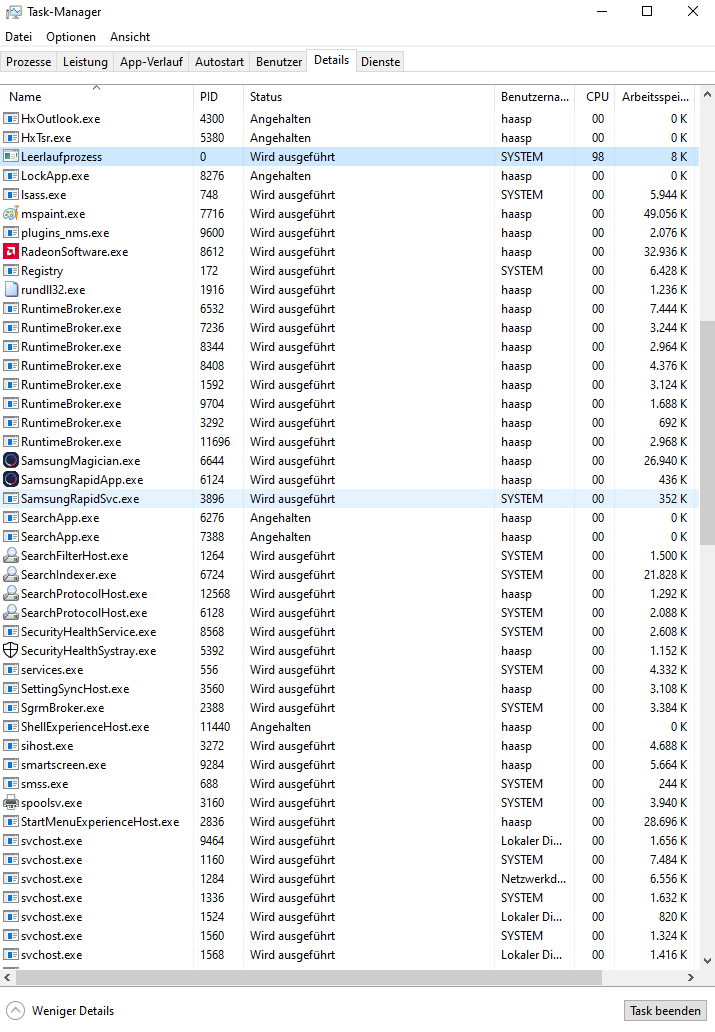Viewport: 715px width, 1032px height.
Task: Click the smartscreen.exe process icon
Action: pyautogui.click(x=11, y=765)
